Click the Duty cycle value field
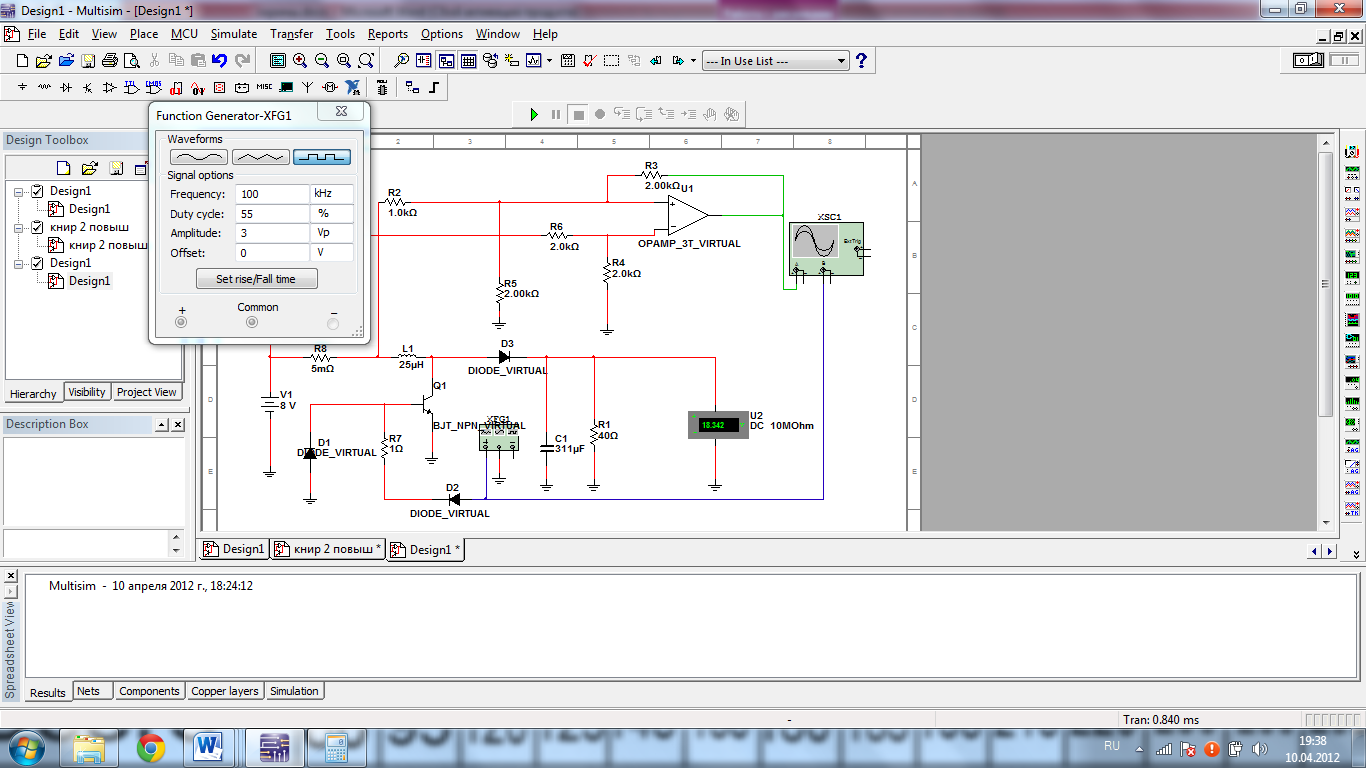This screenshot has height=768, width=1366. pyautogui.click(x=272, y=214)
